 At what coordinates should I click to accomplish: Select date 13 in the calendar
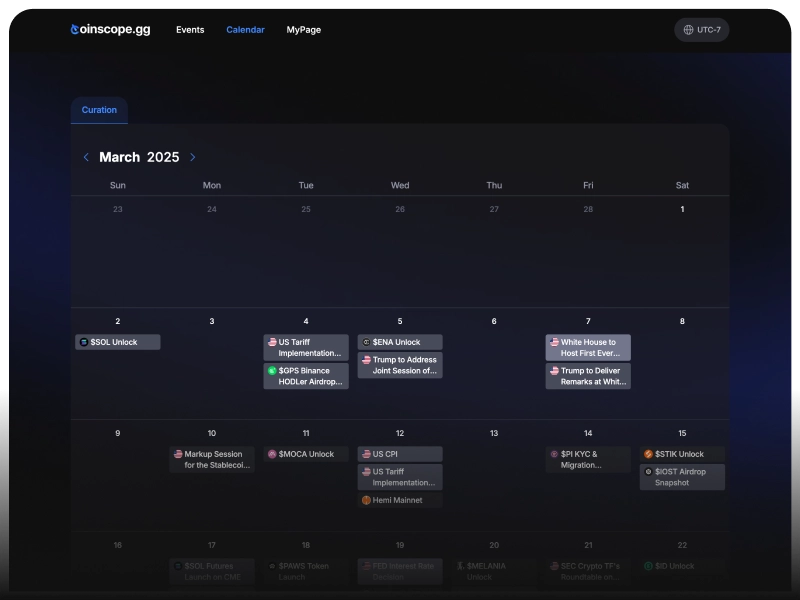pos(494,433)
